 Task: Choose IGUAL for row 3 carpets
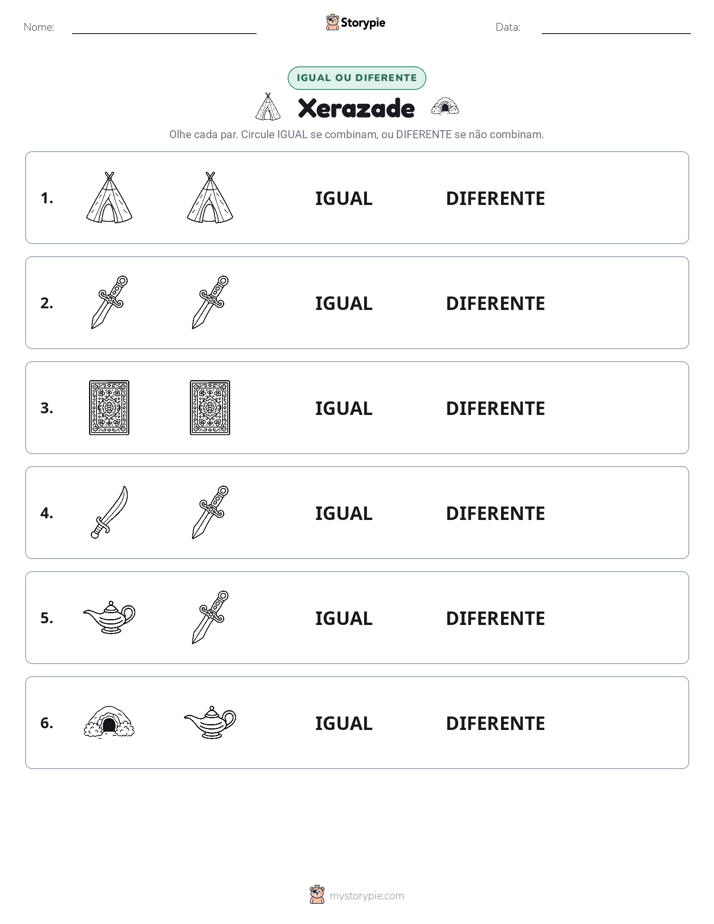(x=343, y=408)
